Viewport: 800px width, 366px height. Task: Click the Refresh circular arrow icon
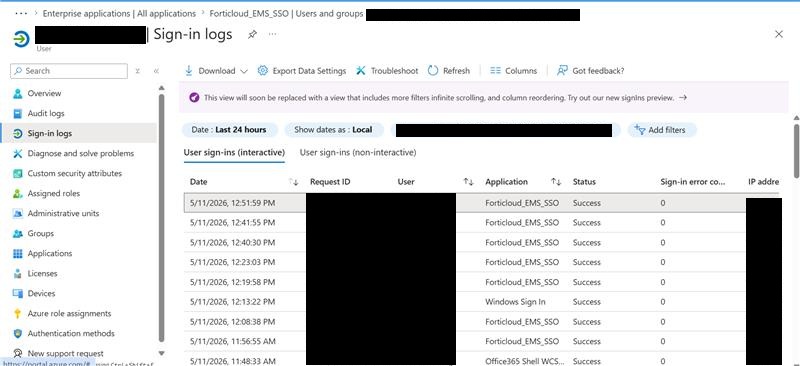tap(433, 71)
